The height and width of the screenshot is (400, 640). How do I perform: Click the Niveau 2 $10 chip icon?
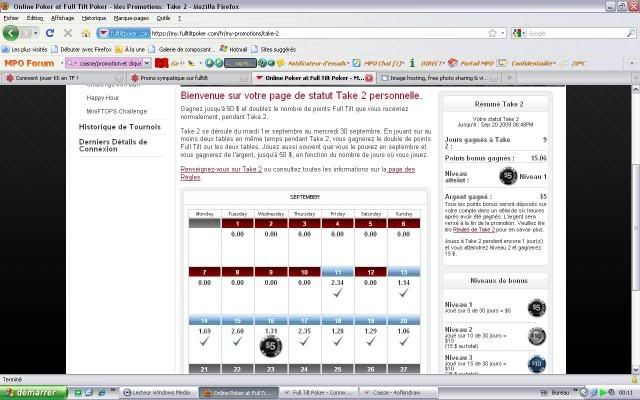click(x=537, y=336)
